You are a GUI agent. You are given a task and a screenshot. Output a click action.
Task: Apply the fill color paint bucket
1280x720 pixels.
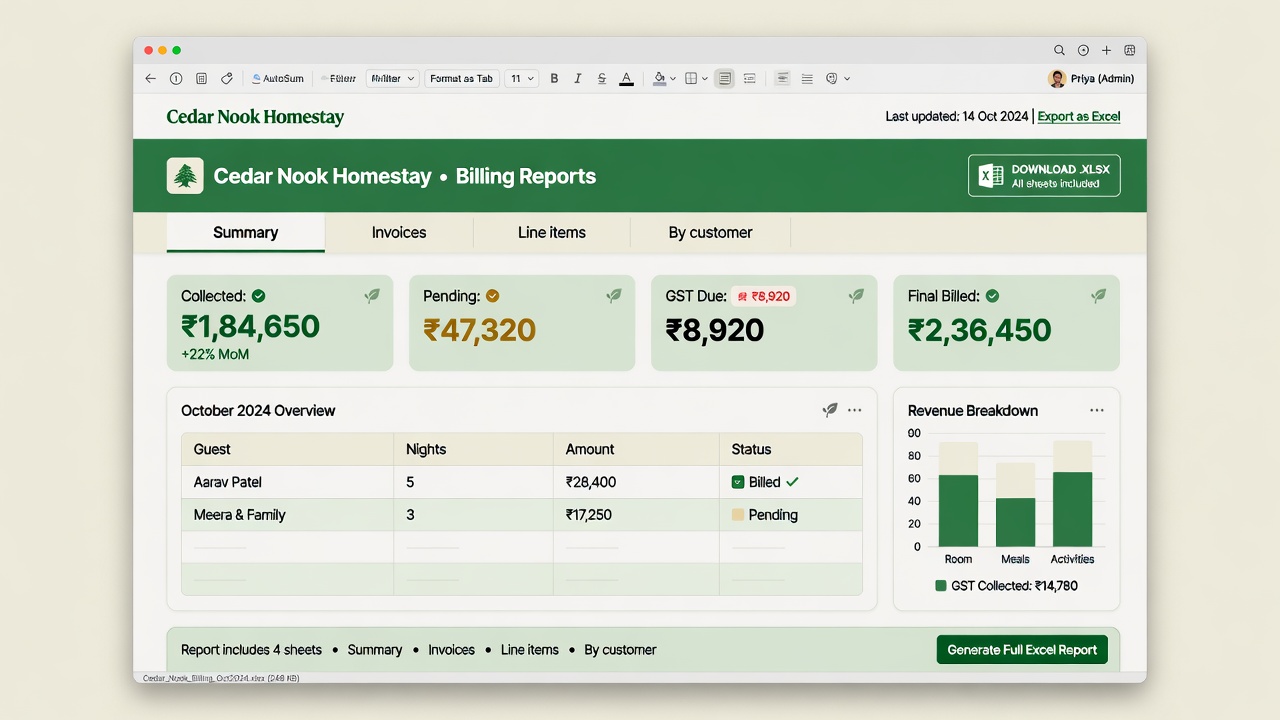(659, 78)
